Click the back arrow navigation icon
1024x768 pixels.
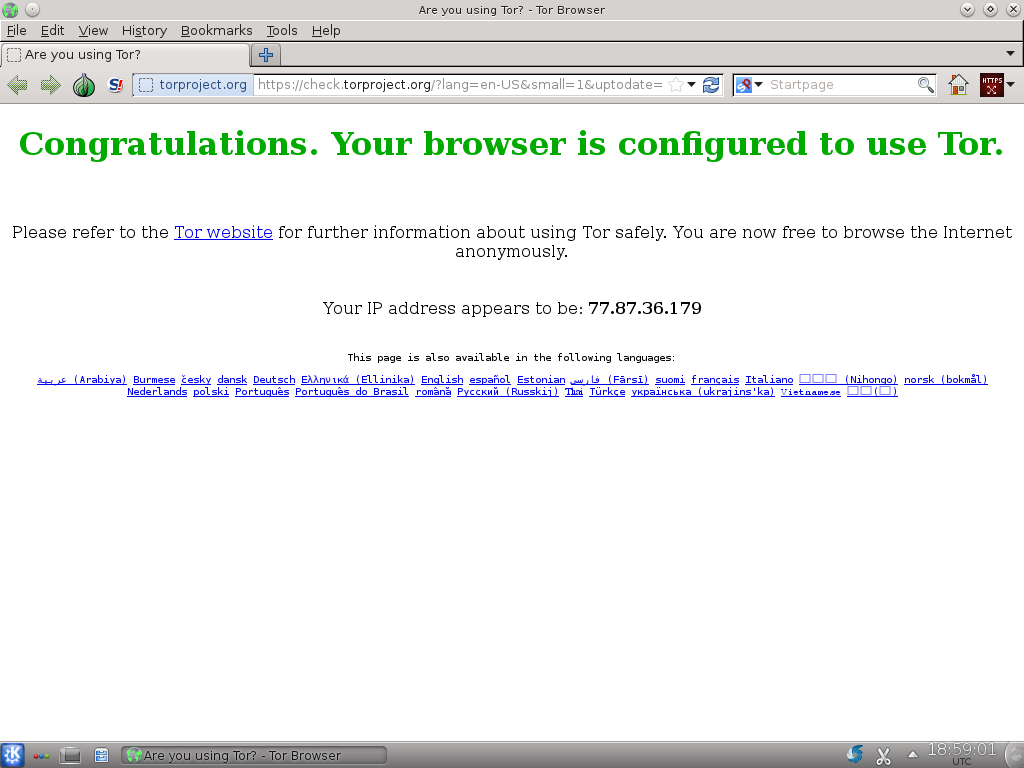(17, 85)
